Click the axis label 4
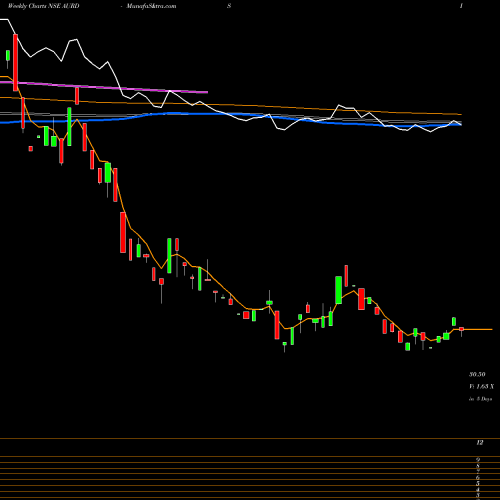500x500 pixels. click(x=478, y=490)
